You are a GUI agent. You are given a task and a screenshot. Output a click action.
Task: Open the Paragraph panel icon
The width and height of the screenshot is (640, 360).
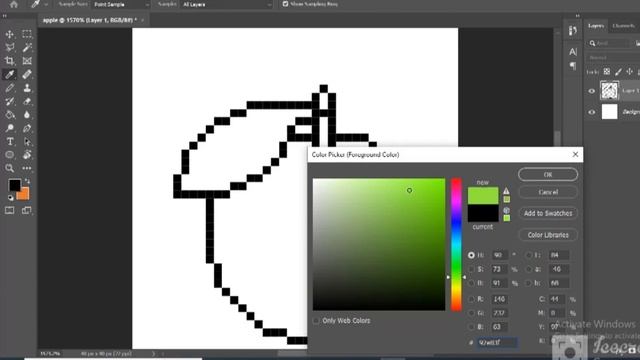pos(573,65)
